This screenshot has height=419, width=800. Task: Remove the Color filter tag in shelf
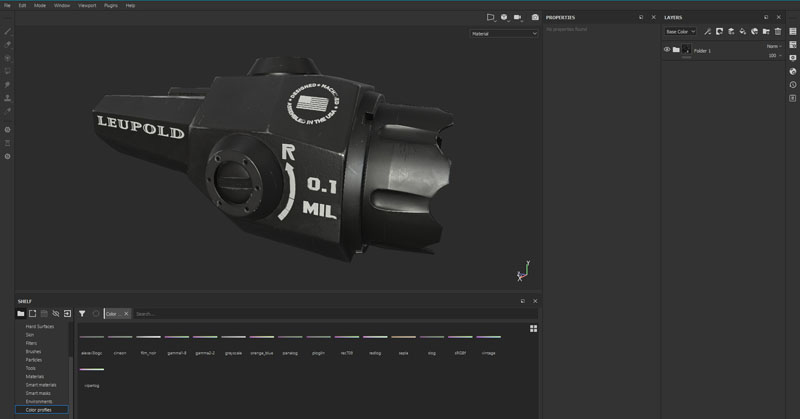[126, 313]
